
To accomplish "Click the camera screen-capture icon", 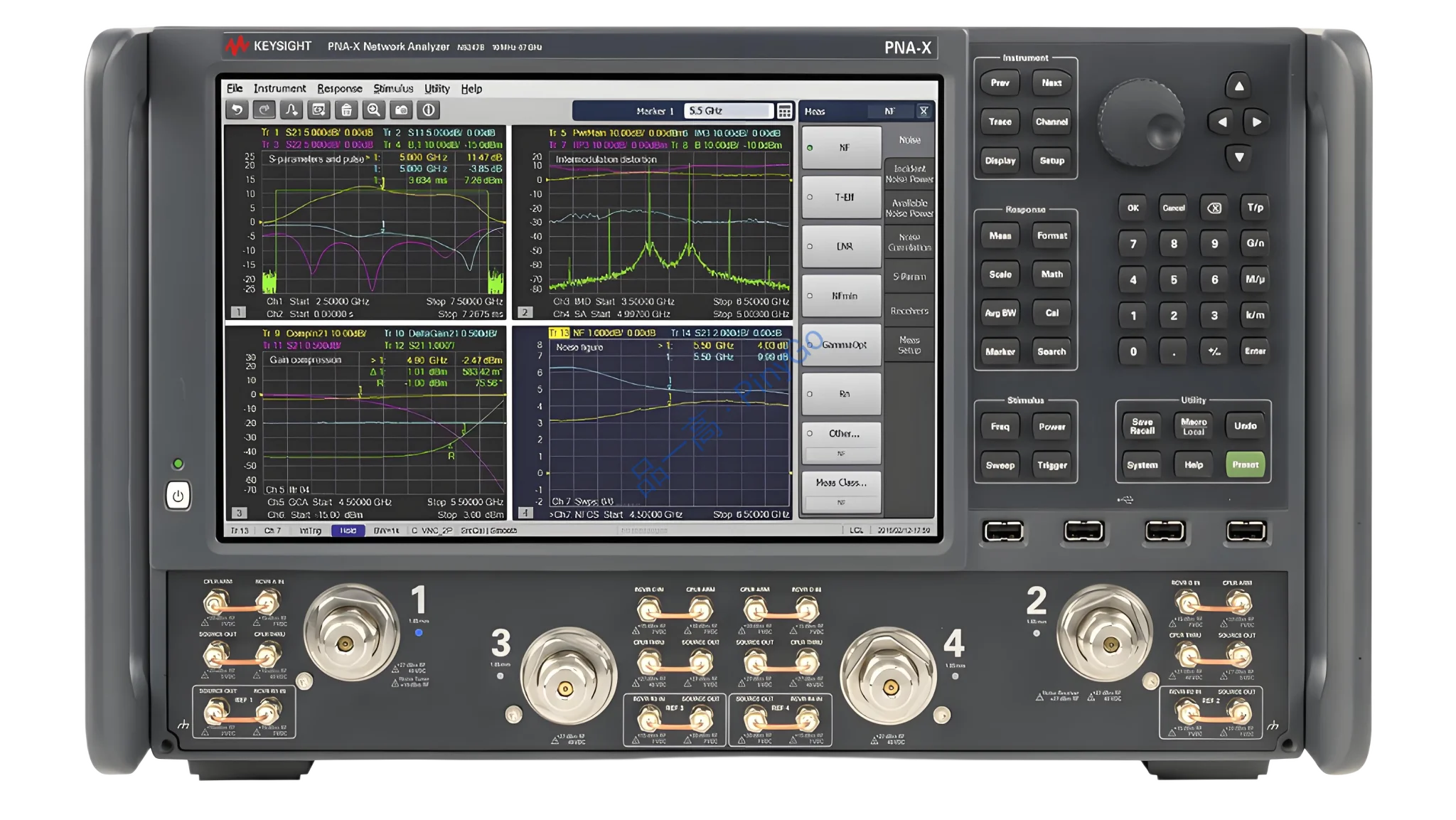I will point(402,110).
